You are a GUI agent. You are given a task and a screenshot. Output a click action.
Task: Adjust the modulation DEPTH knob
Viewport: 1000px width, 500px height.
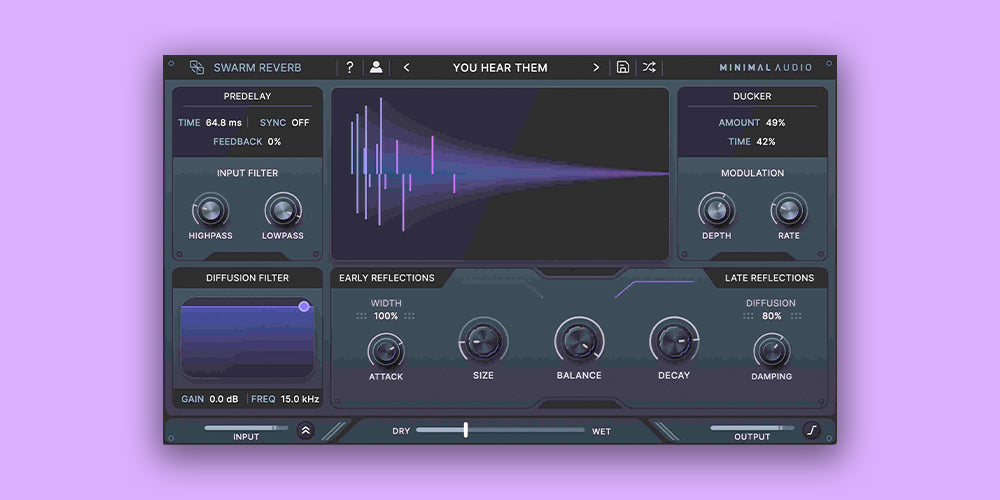click(x=717, y=210)
